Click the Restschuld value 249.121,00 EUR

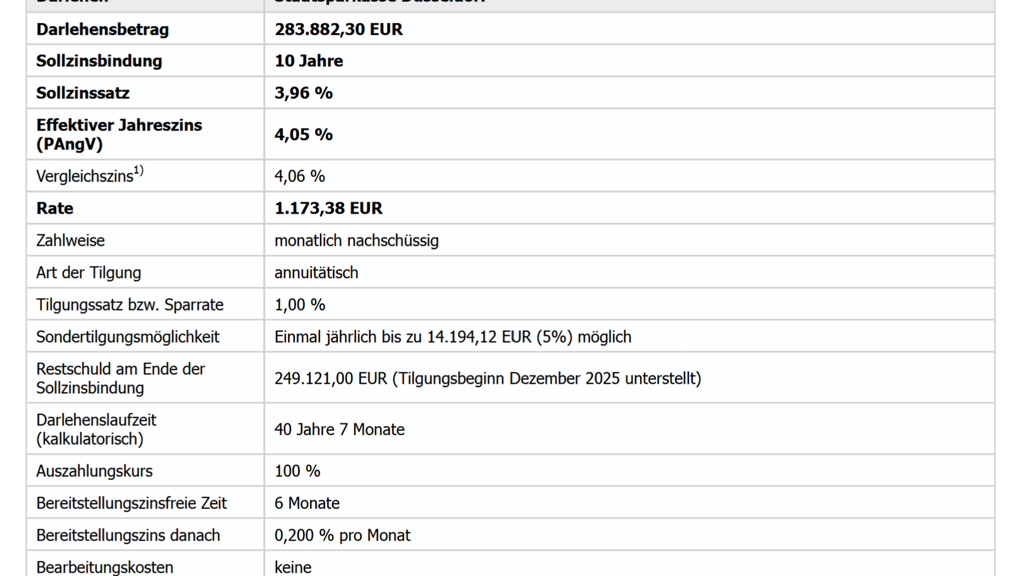point(330,378)
